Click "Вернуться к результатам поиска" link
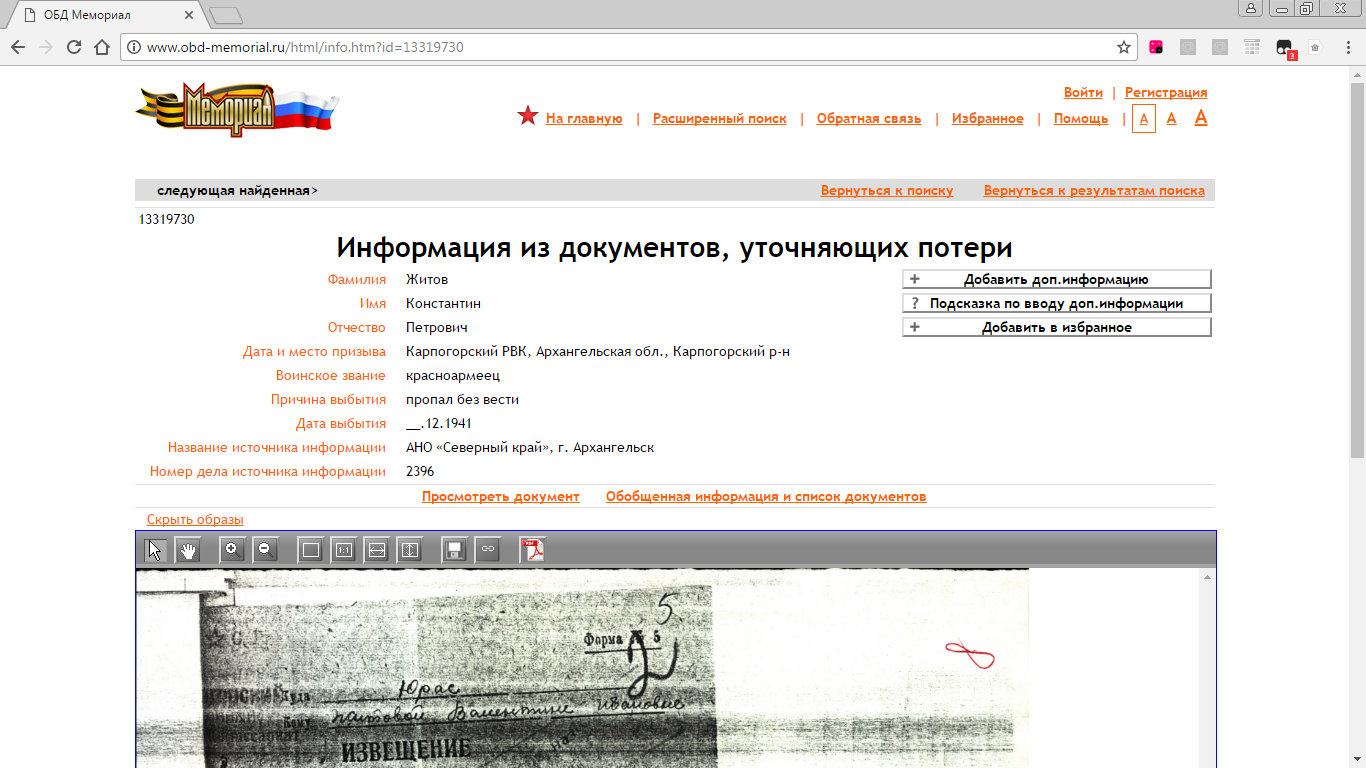 point(1094,191)
